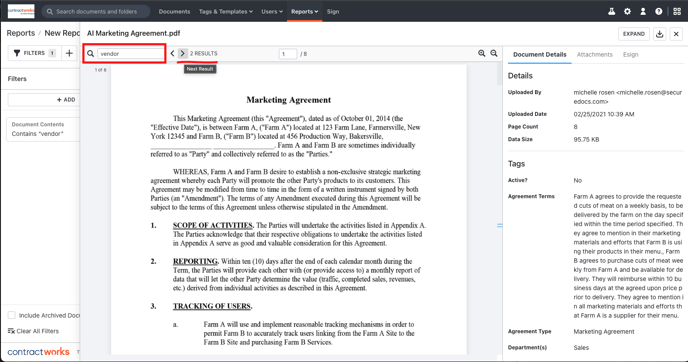Expand the Tags & Templates dropdown

pos(226,11)
